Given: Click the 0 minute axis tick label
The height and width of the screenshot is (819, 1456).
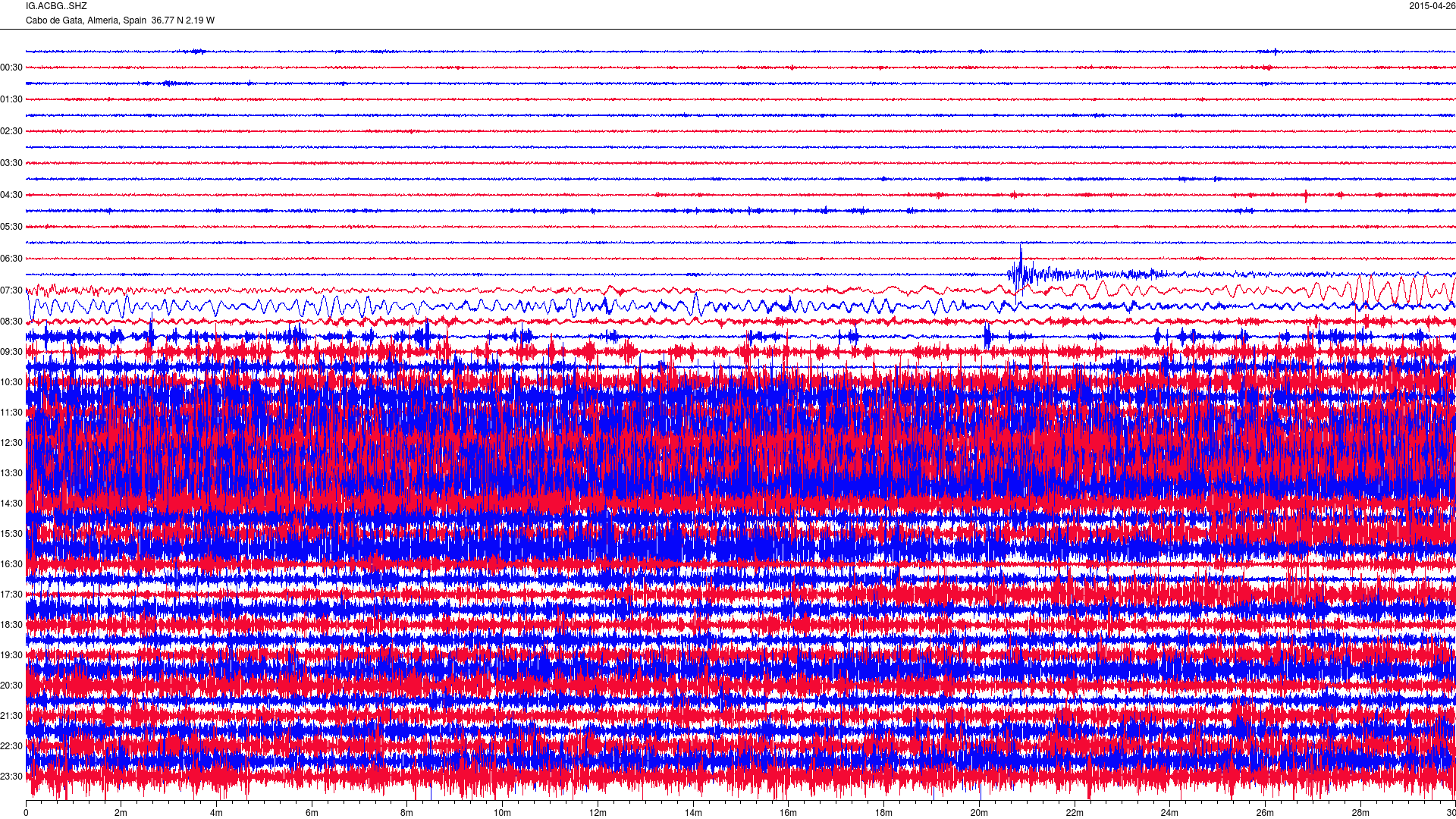Looking at the screenshot, I should (x=26, y=813).
